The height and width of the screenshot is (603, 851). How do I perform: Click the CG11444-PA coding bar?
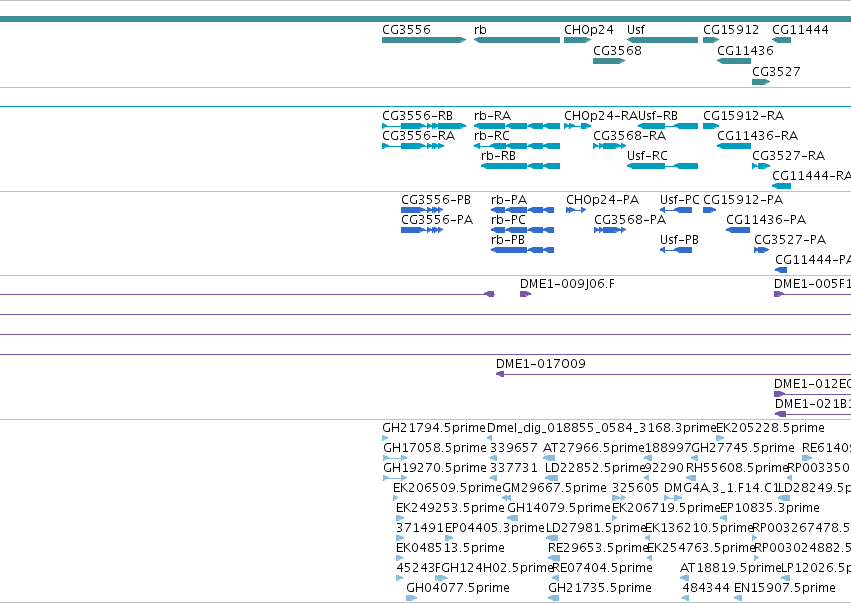pos(781,270)
